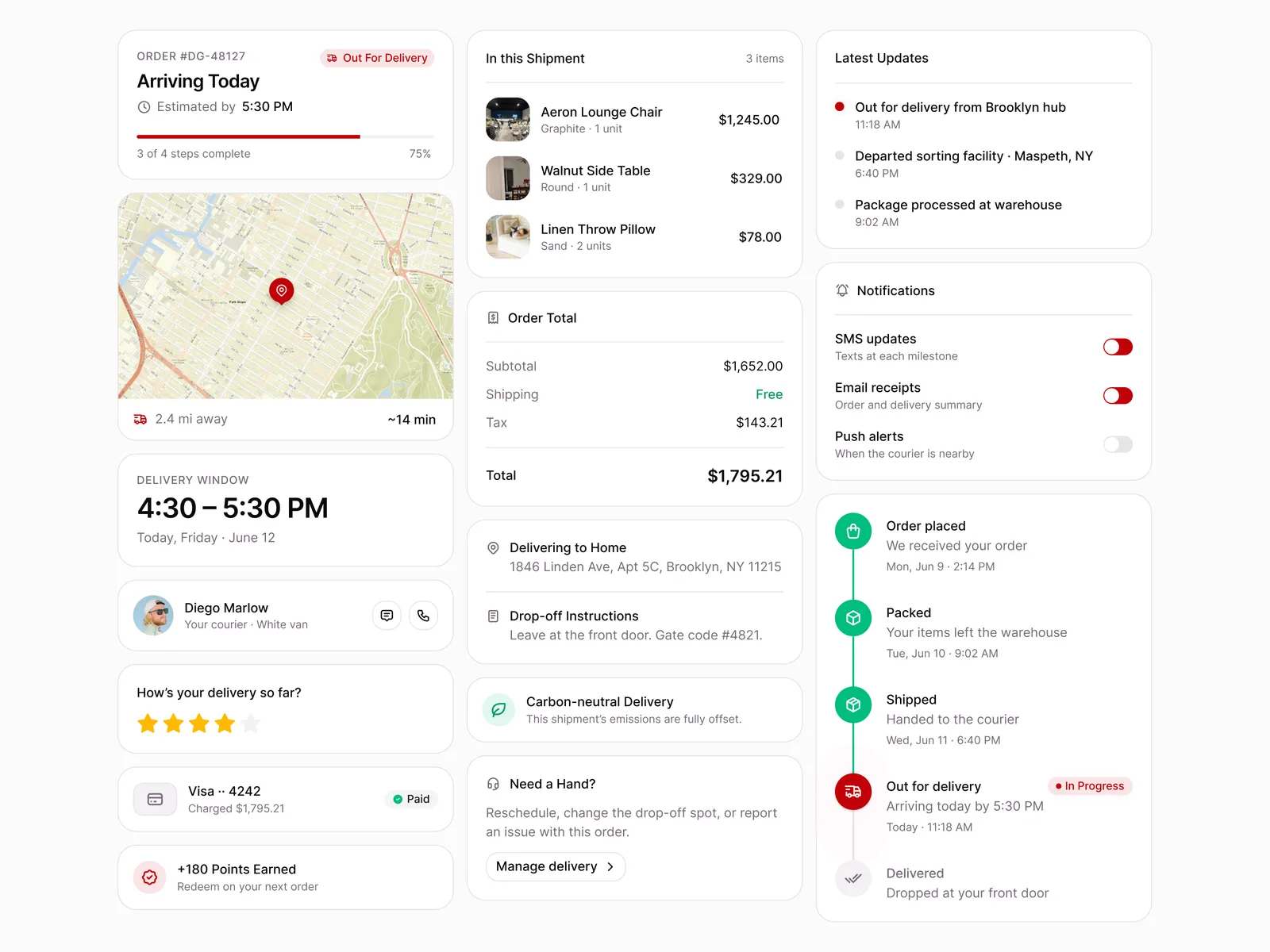Rate delivery one star

pos(148,724)
